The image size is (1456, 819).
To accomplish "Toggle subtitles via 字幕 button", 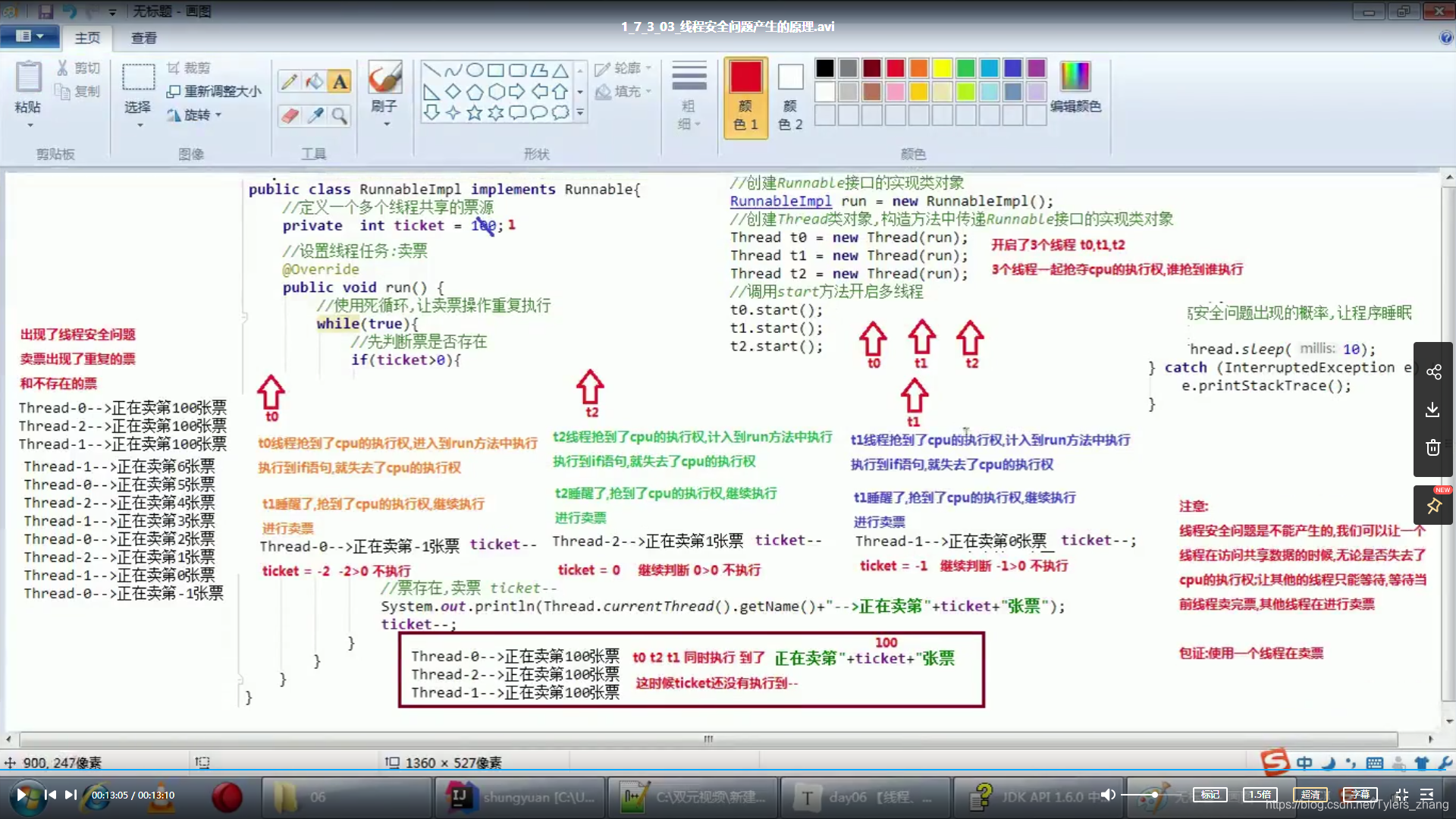I will pyautogui.click(x=1360, y=795).
